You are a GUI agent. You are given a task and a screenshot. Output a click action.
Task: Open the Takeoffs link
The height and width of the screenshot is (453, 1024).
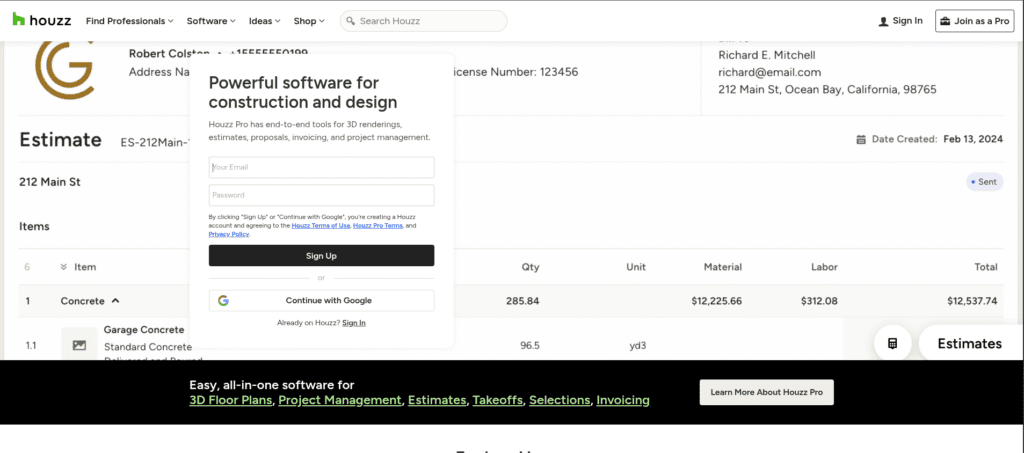click(x=498, y=400)
